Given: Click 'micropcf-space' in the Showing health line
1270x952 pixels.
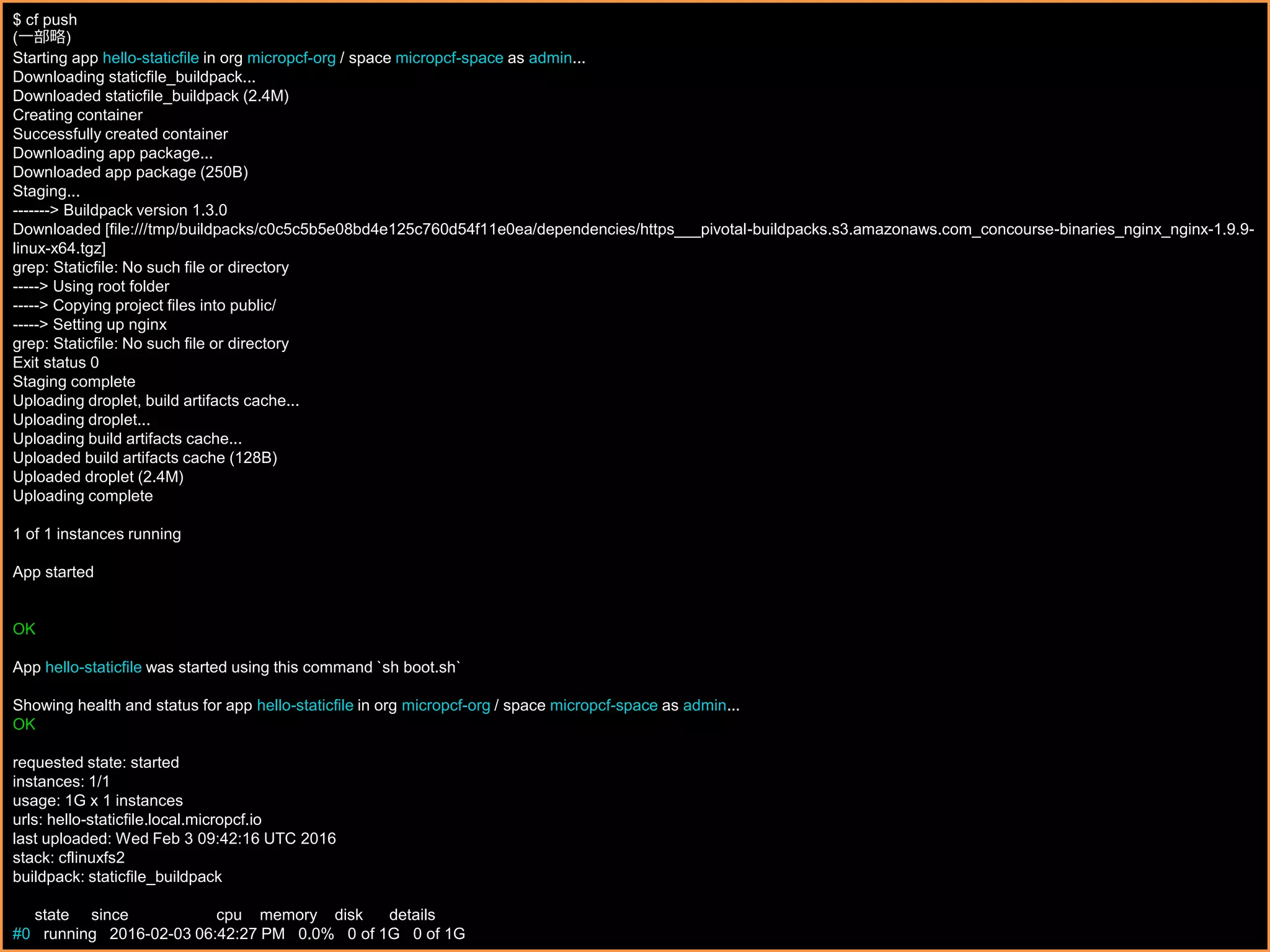Looking at the screenshot, I should (604, 706).
